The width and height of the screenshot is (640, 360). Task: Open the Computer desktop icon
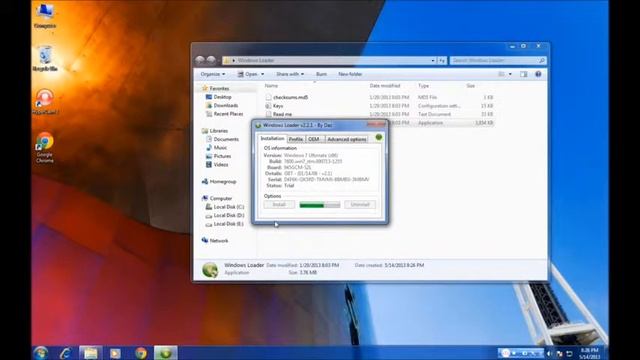coord(45,17)
